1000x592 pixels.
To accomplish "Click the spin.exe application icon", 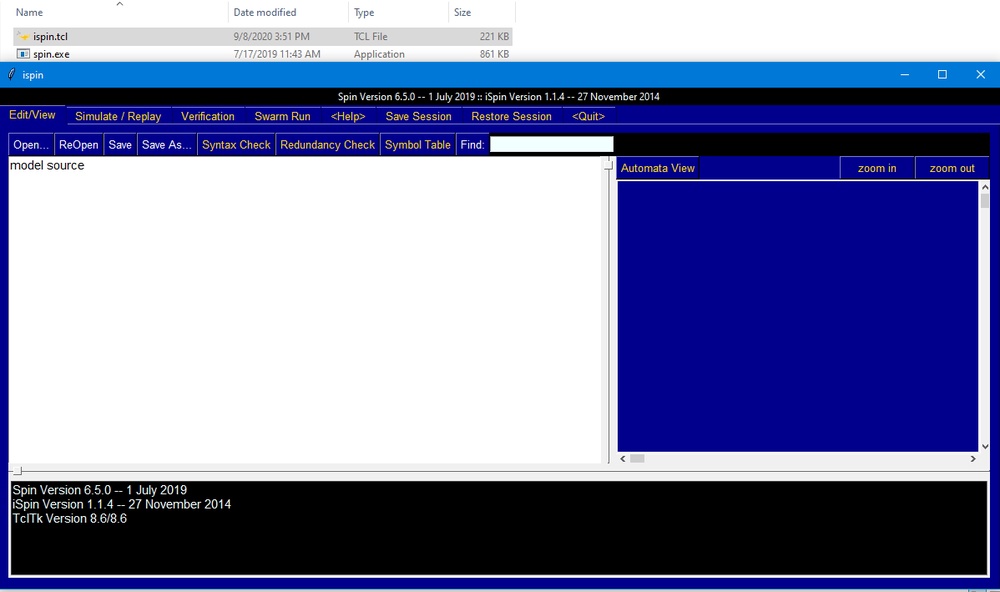I will click(23, 54).
